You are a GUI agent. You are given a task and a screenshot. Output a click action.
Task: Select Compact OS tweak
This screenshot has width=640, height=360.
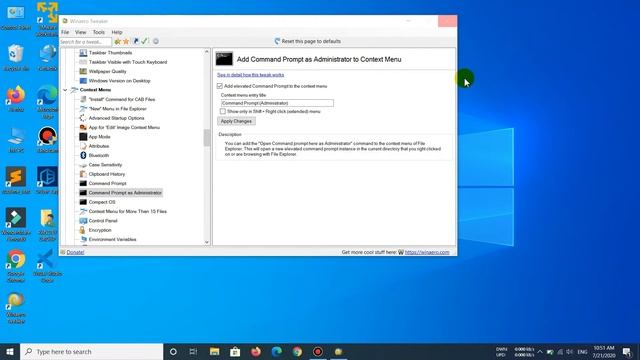point(102,202)
